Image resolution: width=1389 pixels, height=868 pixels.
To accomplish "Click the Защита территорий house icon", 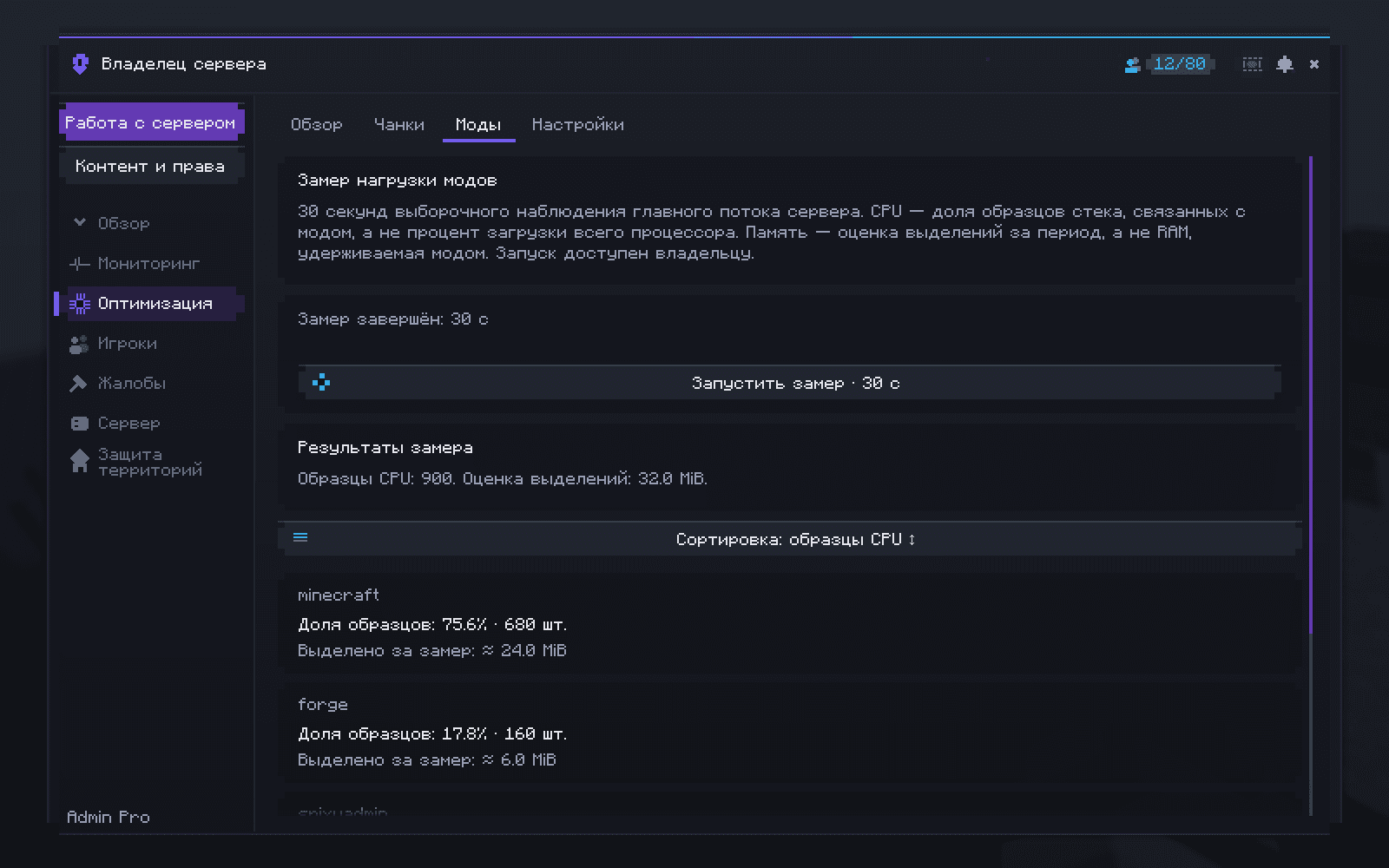I will pos(79,461).
